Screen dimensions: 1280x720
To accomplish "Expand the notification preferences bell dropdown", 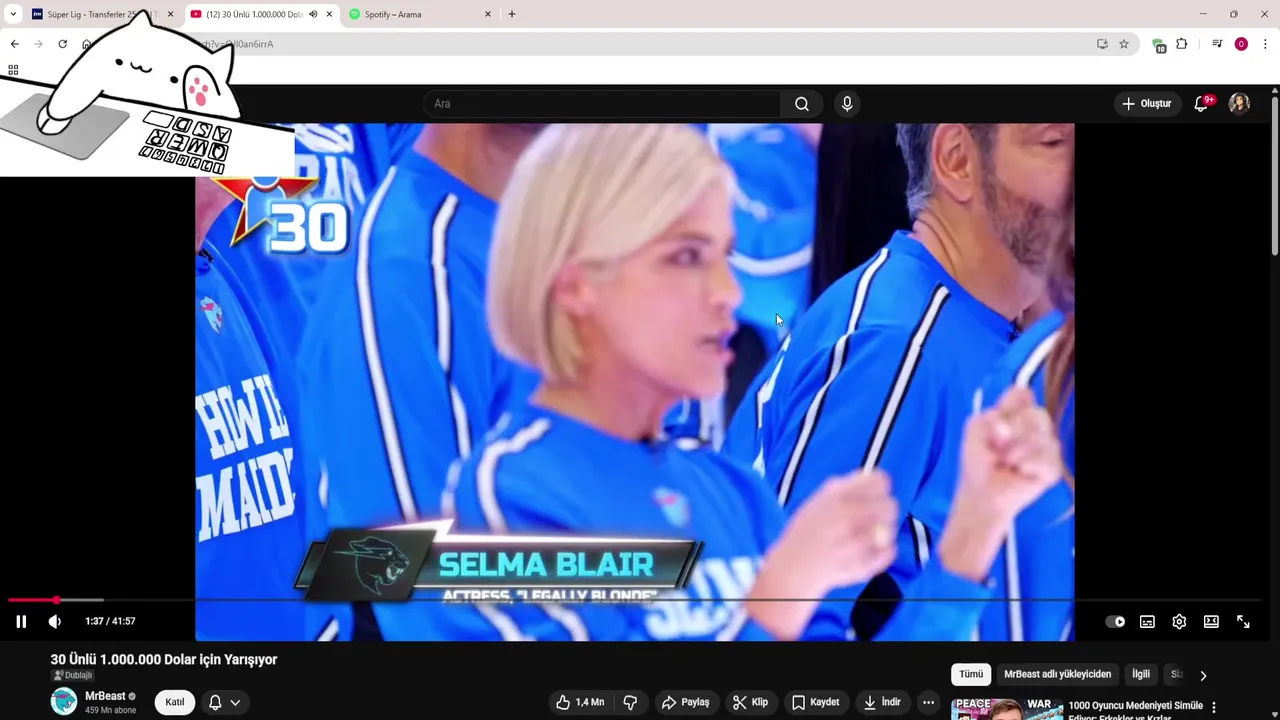I will 224,702.
